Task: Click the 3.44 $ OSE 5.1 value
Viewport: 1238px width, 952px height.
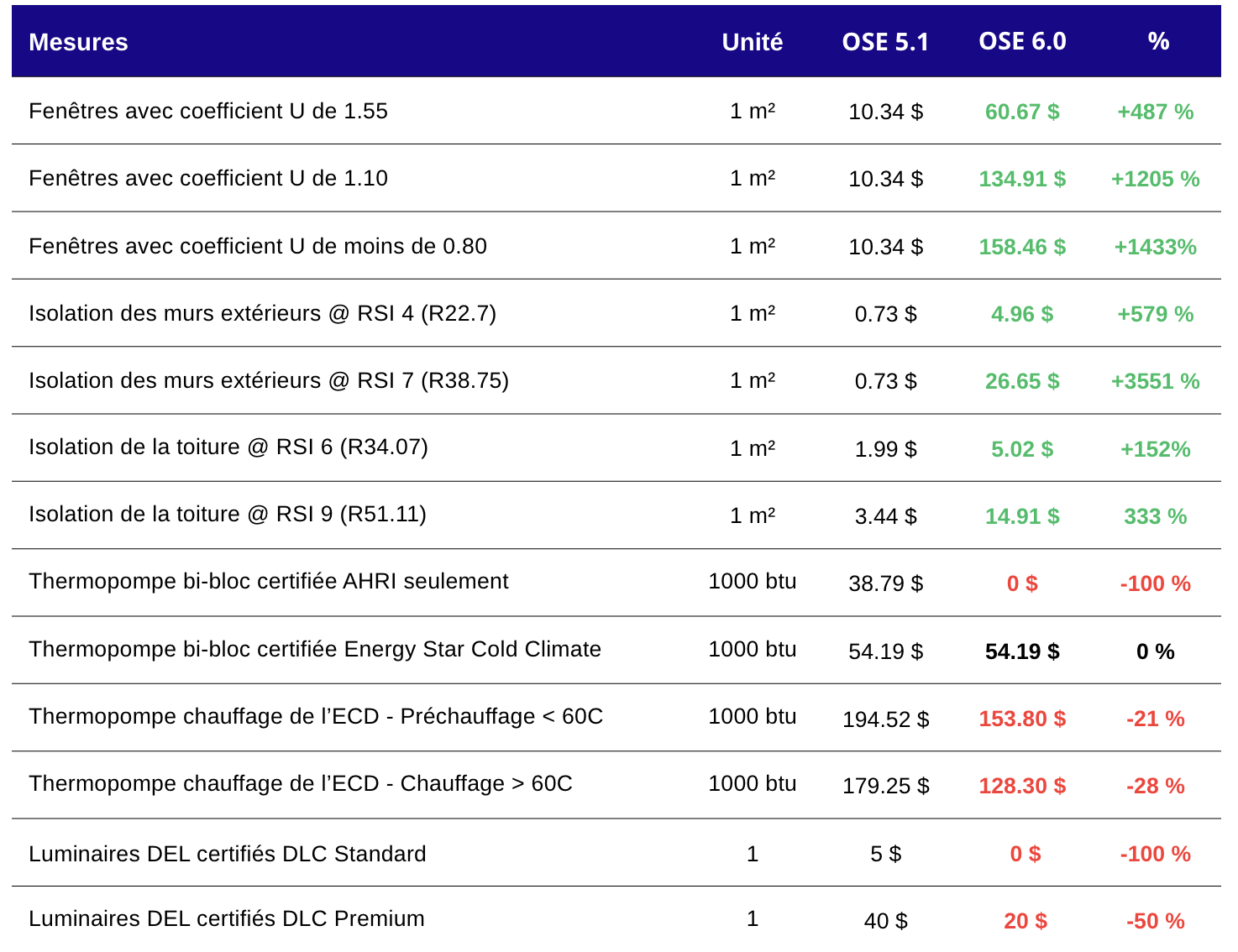Action: click(x=885, y=516)
